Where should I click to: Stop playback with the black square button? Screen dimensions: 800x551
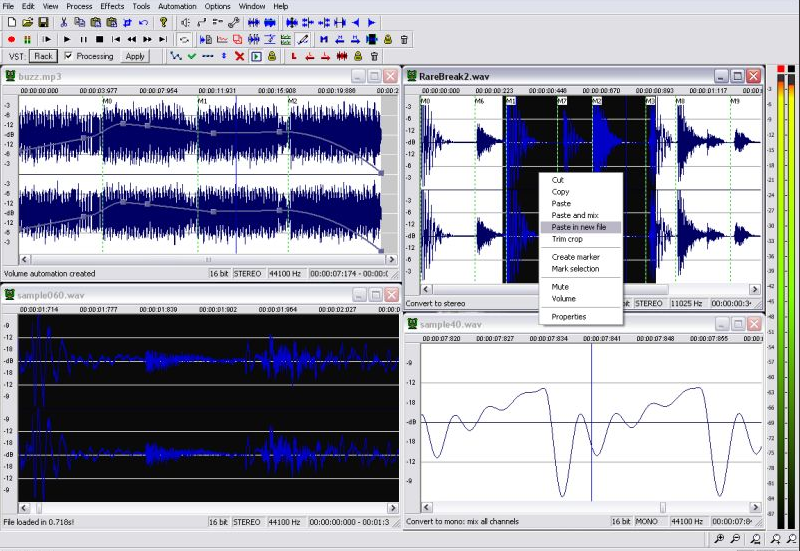tap(100, 39)
